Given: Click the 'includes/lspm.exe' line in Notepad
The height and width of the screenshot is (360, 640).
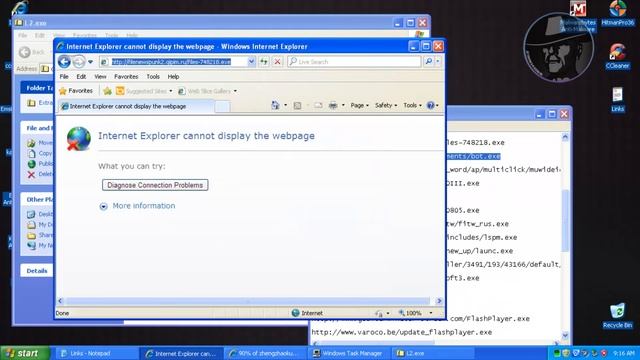Looking at the screenshot, I should pos(482,237).
